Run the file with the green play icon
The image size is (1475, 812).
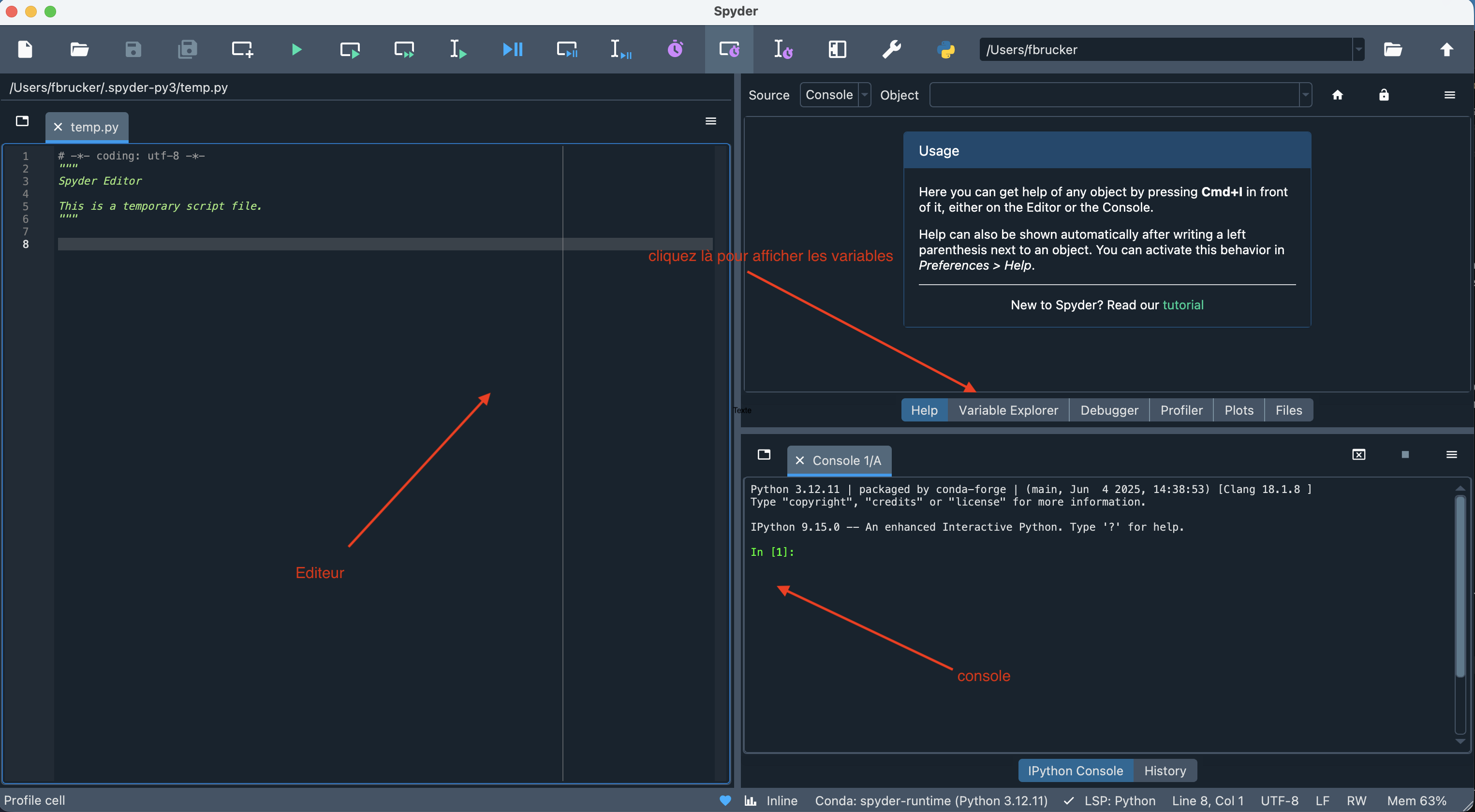(296, 49)
